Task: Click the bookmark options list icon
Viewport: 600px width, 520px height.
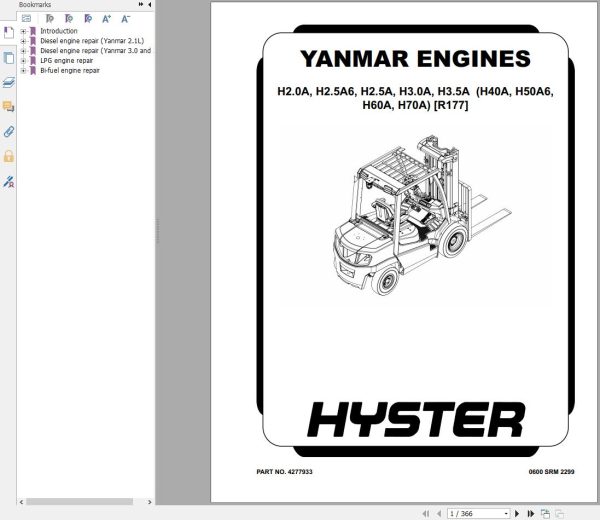Action: (26, 18)
